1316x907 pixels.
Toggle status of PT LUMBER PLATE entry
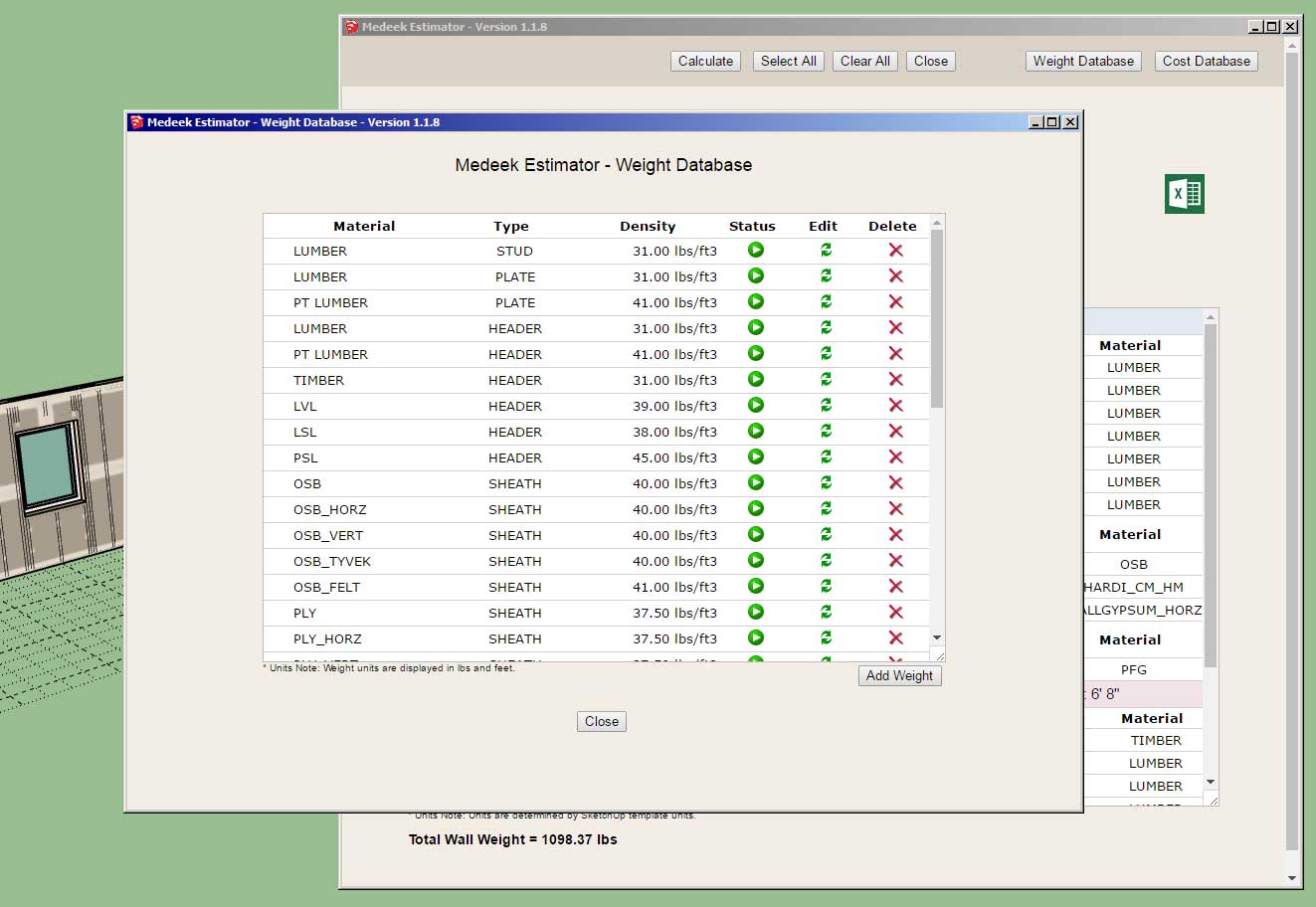point(756,302)
